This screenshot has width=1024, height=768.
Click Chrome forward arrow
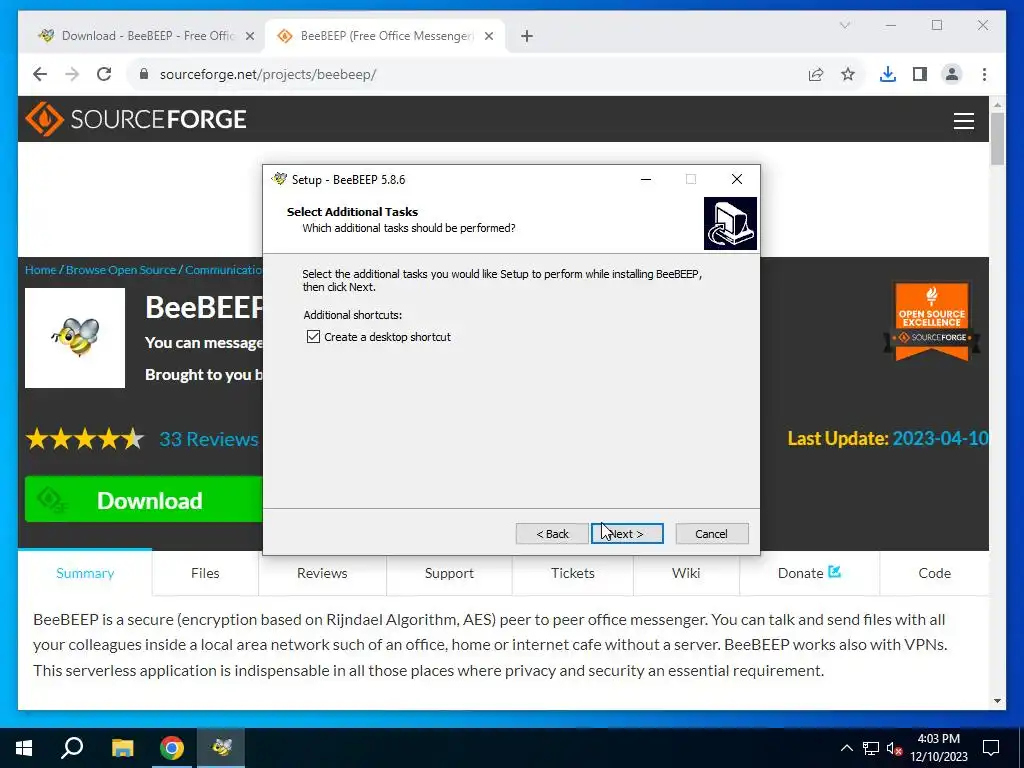pyautogui.click(x=72, y=74)
